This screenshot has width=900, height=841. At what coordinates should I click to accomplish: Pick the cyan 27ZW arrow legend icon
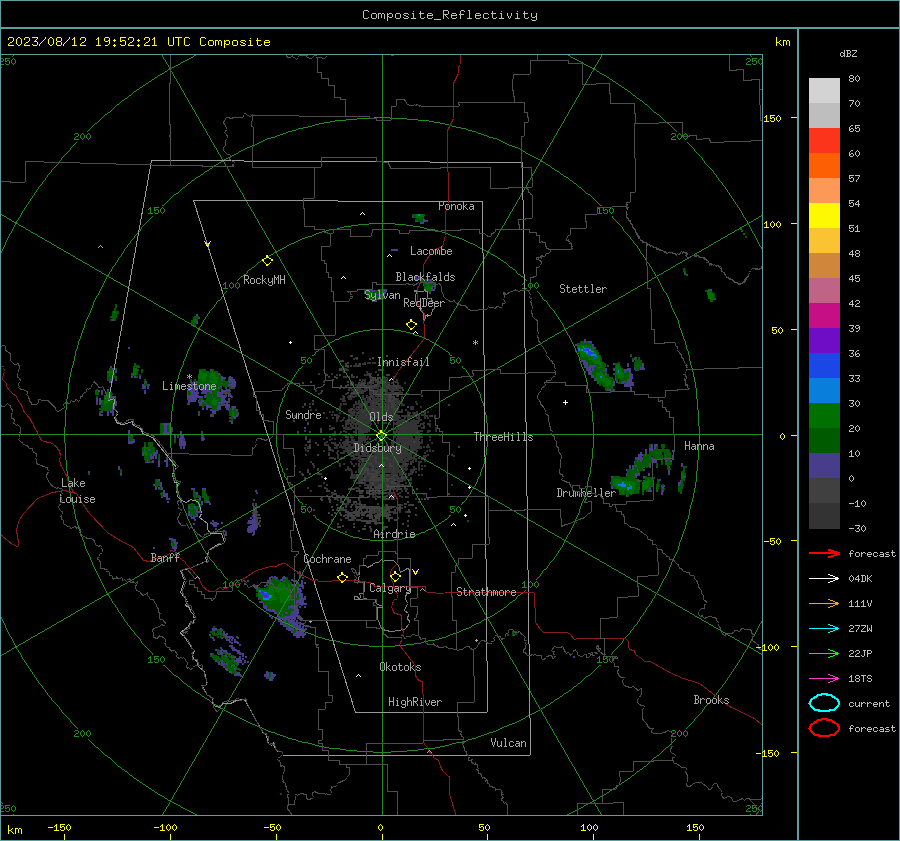pos(824,629)
